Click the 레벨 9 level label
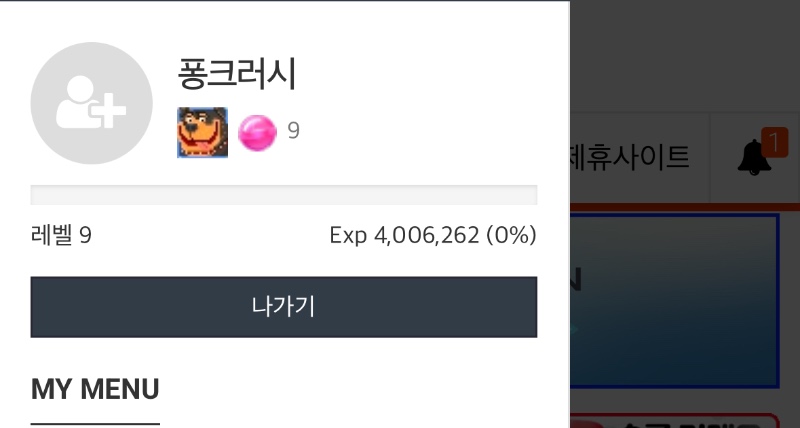Image resolution: width=800 pixels, height=428 pixels. point(61,236)
